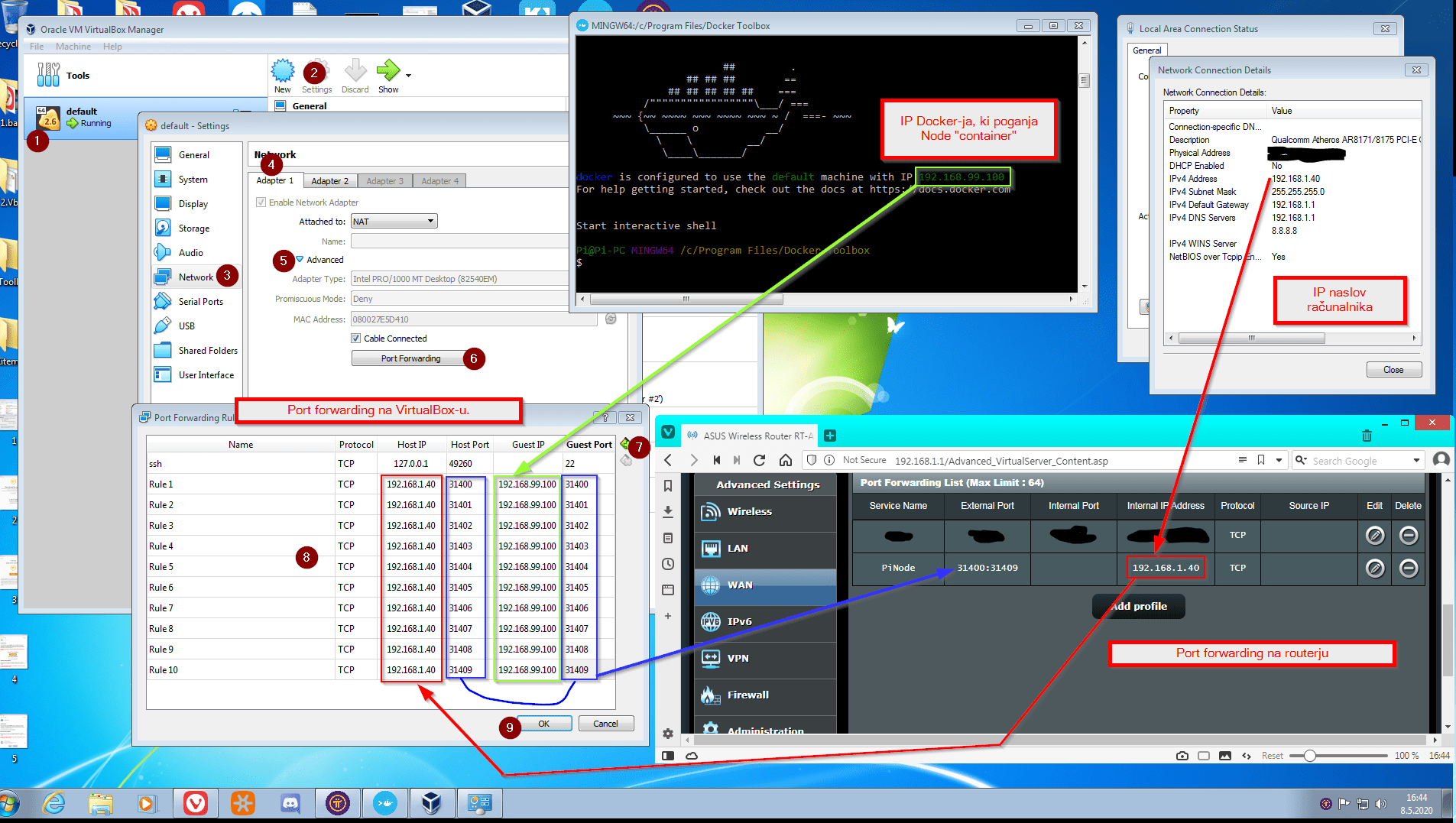Open the Attached to NAT dropdown
This screenshot has width=1456, height=823.
click(394, 222)
